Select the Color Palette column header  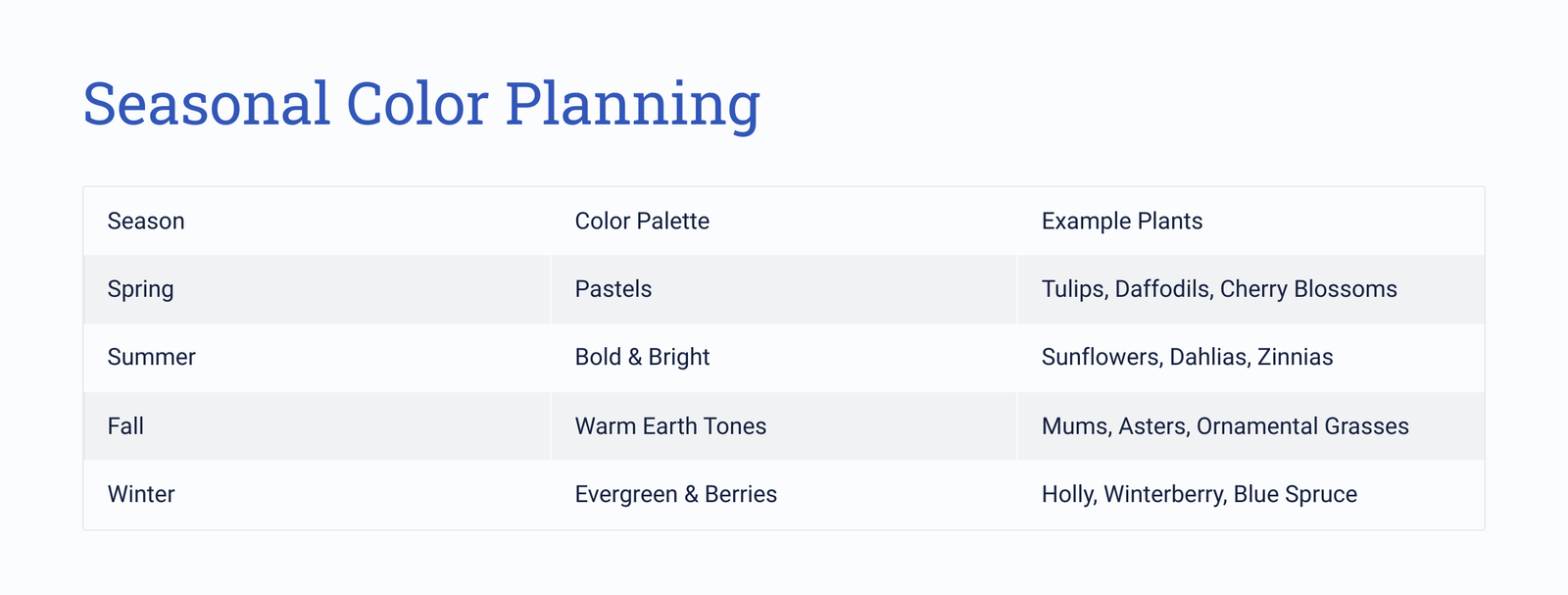[x=784, y=222]
